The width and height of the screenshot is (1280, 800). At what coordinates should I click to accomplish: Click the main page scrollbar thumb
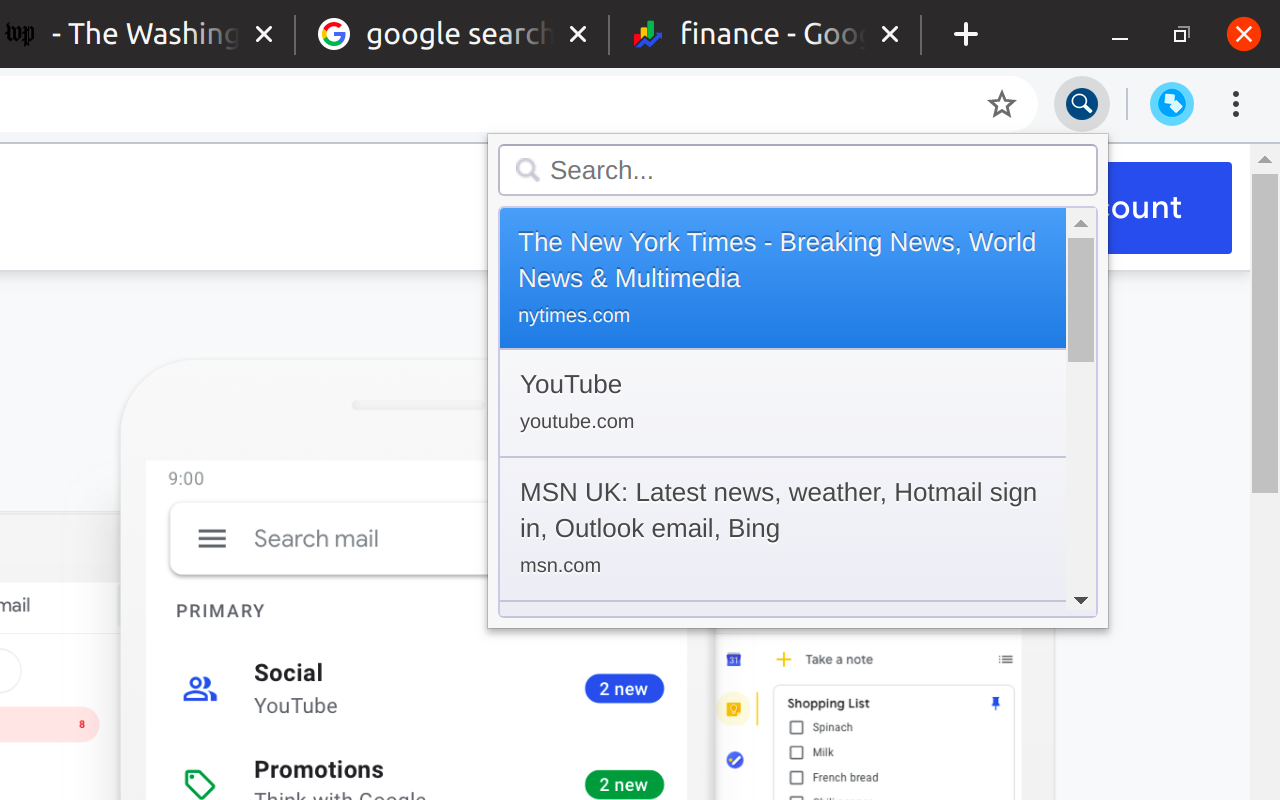click(x=1265, y=333)
